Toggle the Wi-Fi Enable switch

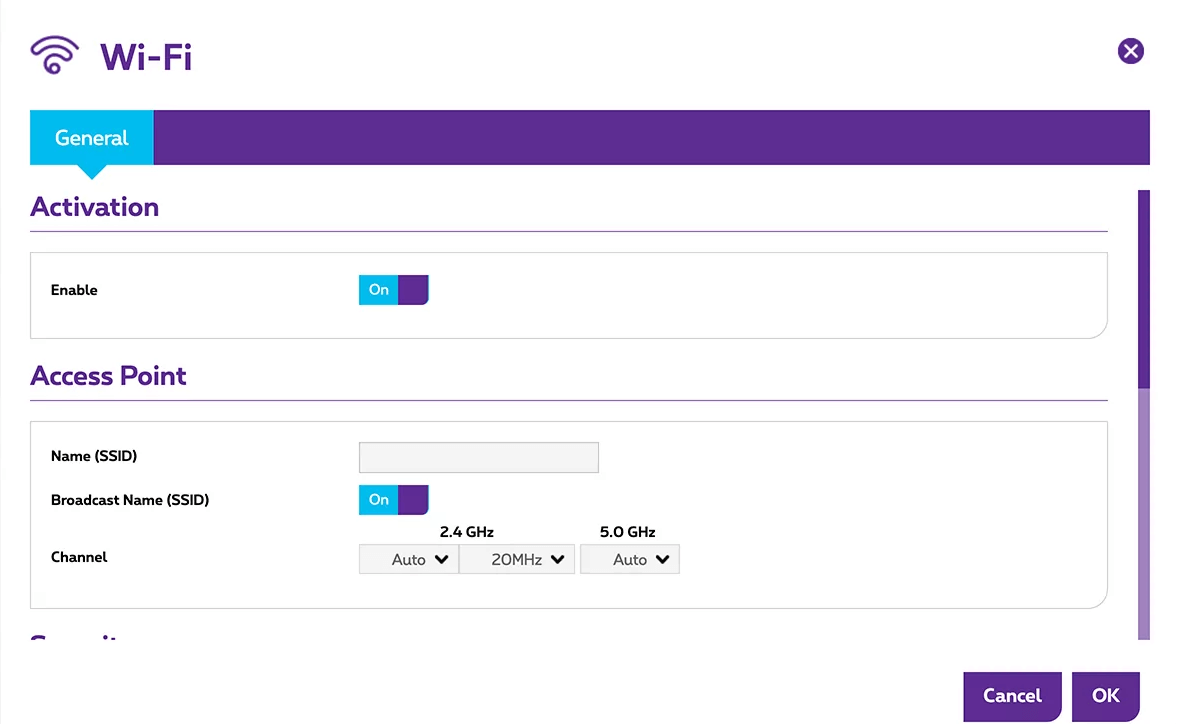pyautogui.click(x=393, y=290)
